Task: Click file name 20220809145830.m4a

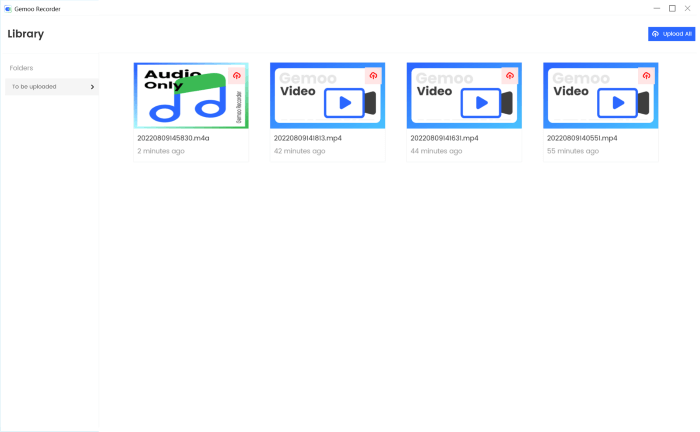Action: click(x=173, y=138)
